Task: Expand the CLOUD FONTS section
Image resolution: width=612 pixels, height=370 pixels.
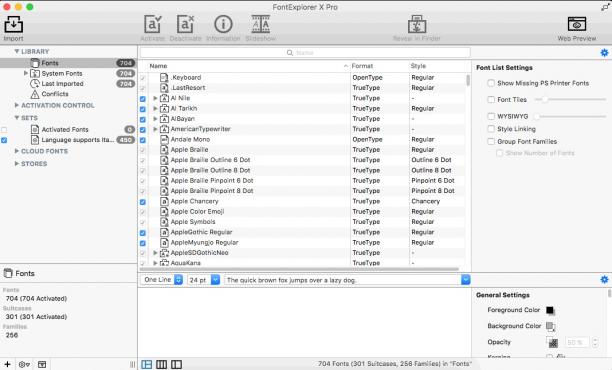Action: click(x=16, y=151)
